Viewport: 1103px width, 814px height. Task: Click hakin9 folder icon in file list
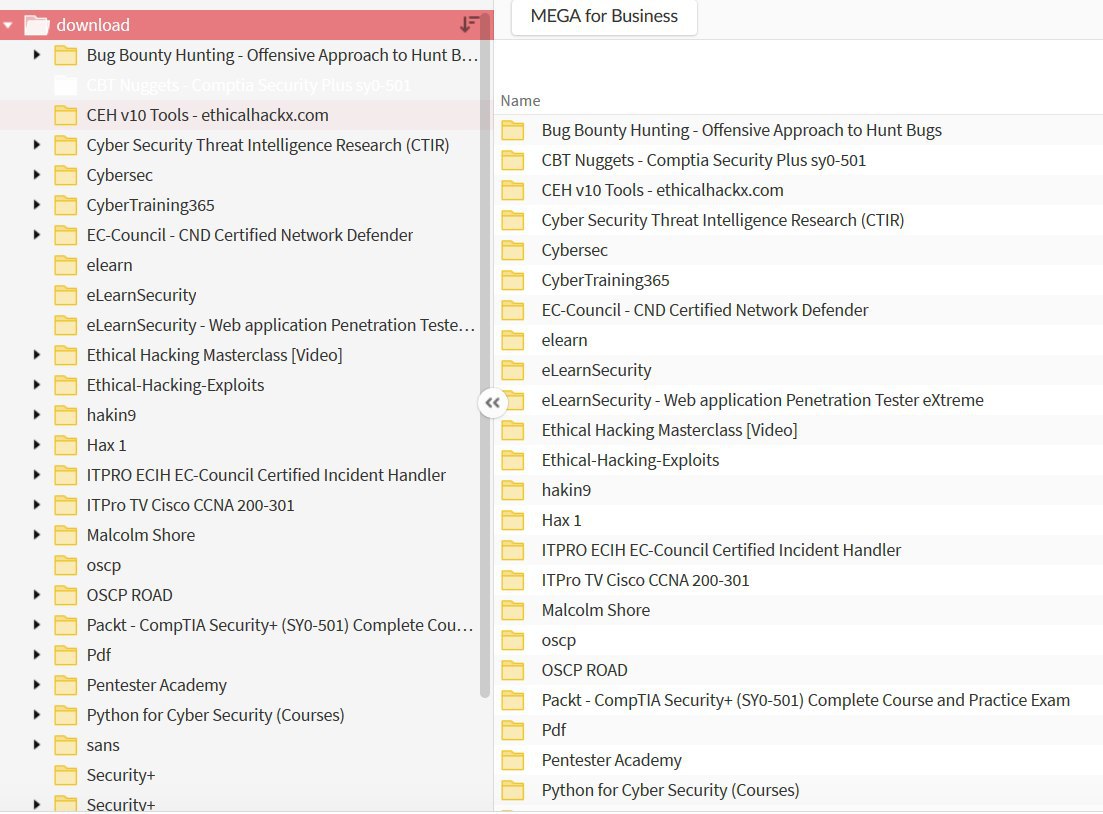click(x=513, y=490)
